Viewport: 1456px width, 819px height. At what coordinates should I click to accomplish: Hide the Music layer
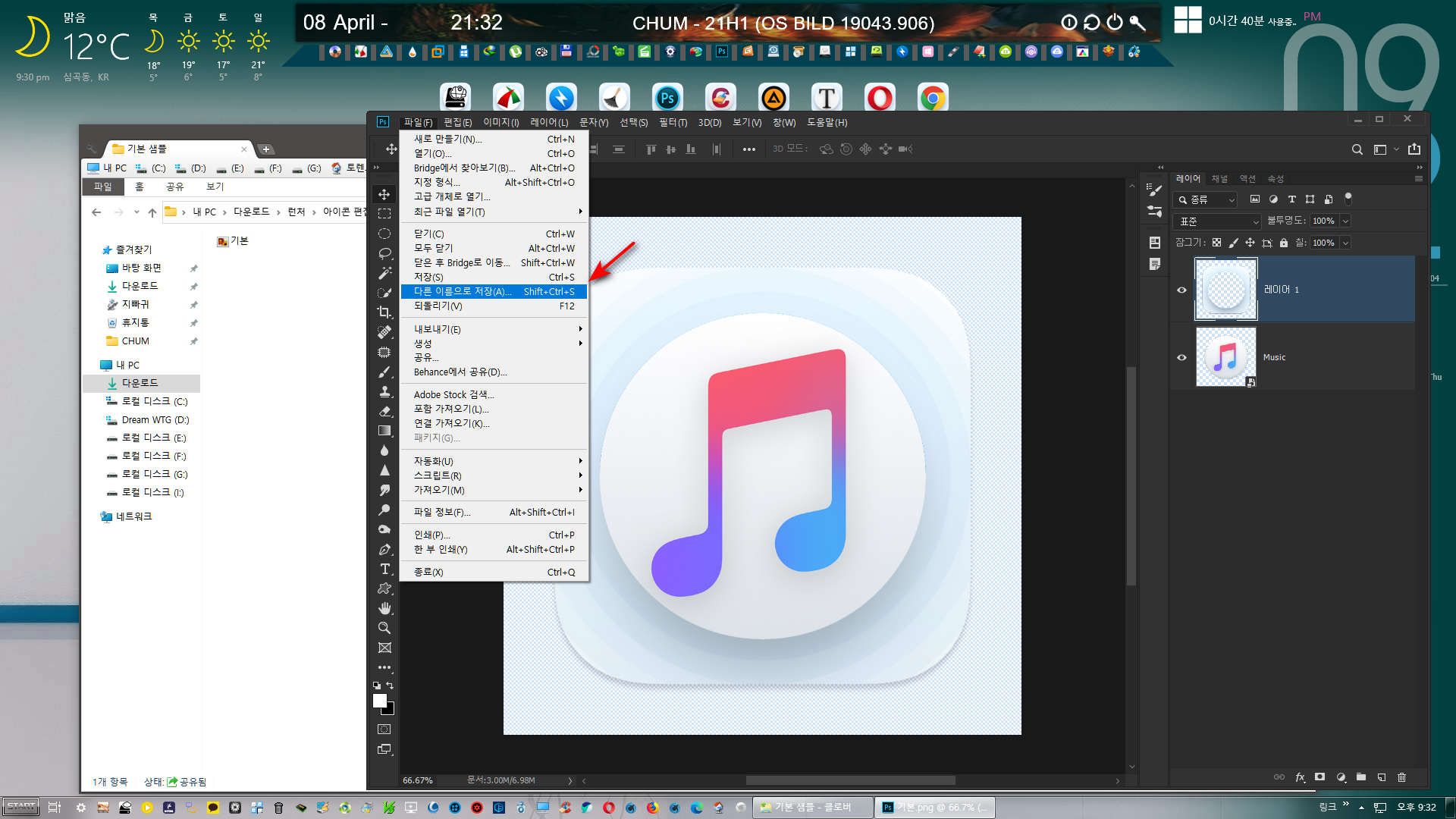point(1181,357)
